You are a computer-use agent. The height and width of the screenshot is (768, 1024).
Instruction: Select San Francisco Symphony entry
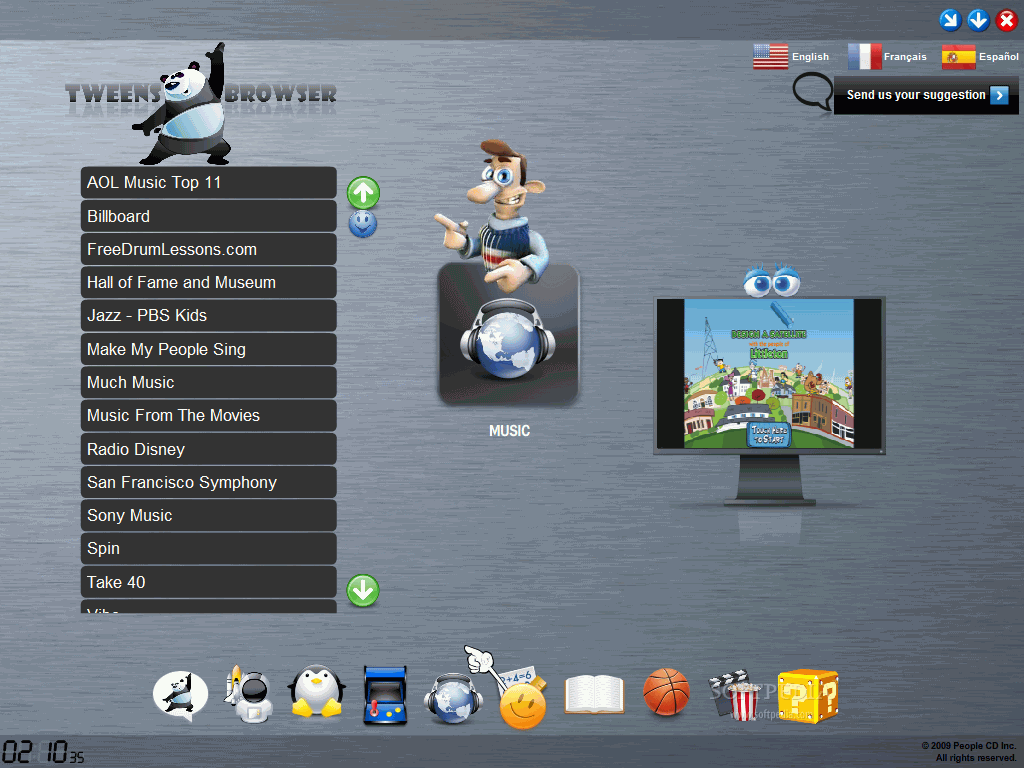click(x=208, y=482)
